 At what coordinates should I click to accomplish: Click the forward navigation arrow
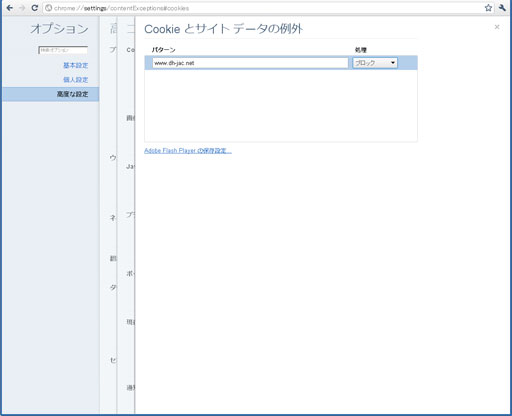(x=22, y=8)
